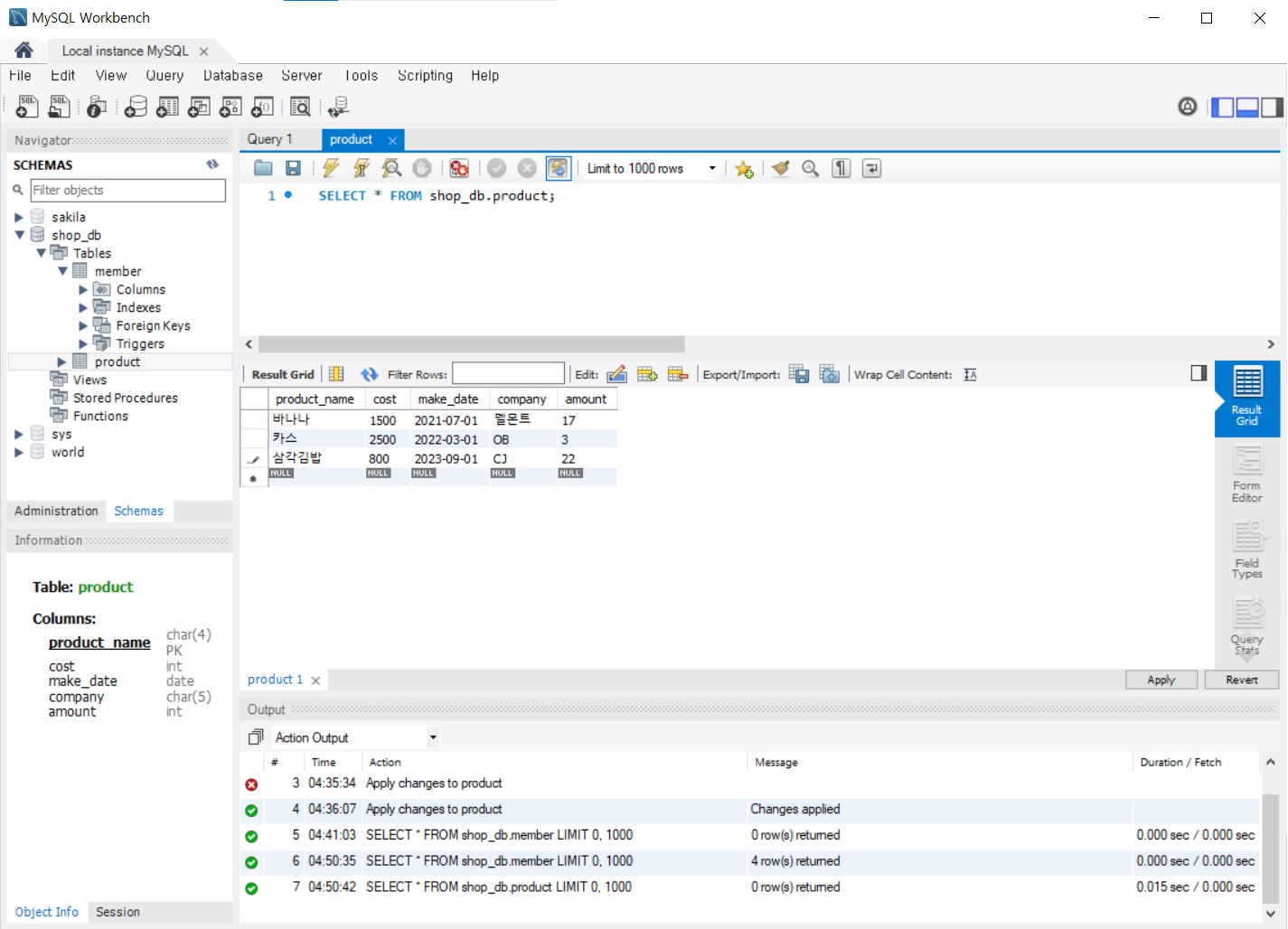Run Explain on current statement icon

(x=391, y=168)
